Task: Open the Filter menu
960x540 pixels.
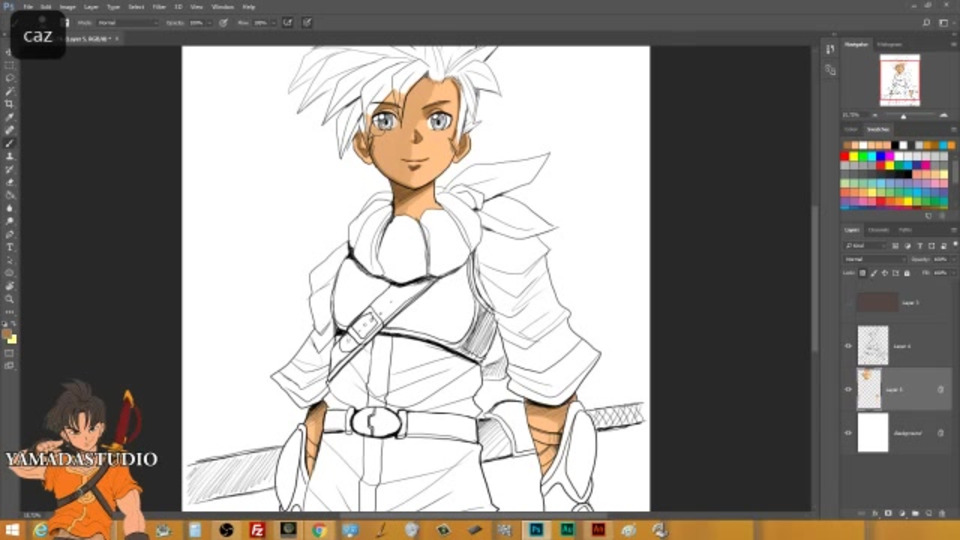Action: [159, 7]
